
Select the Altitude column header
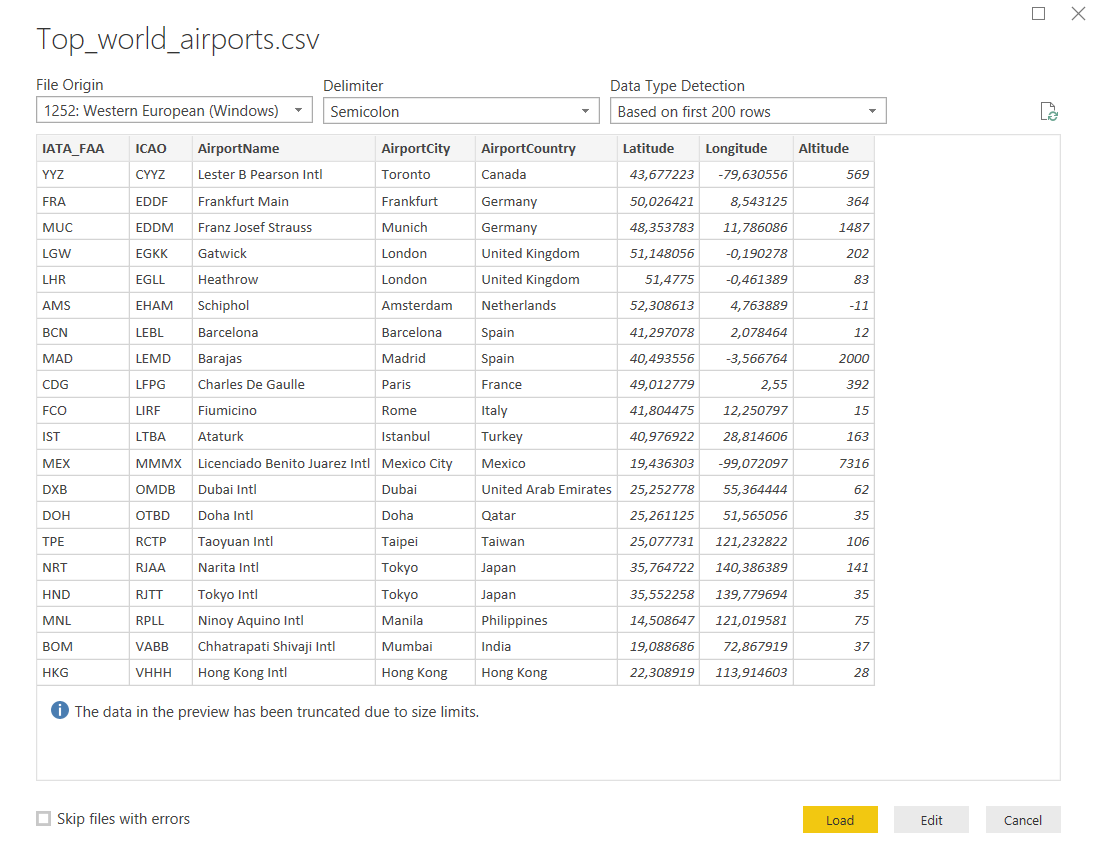pyautogui.click(x=820, y=148)
